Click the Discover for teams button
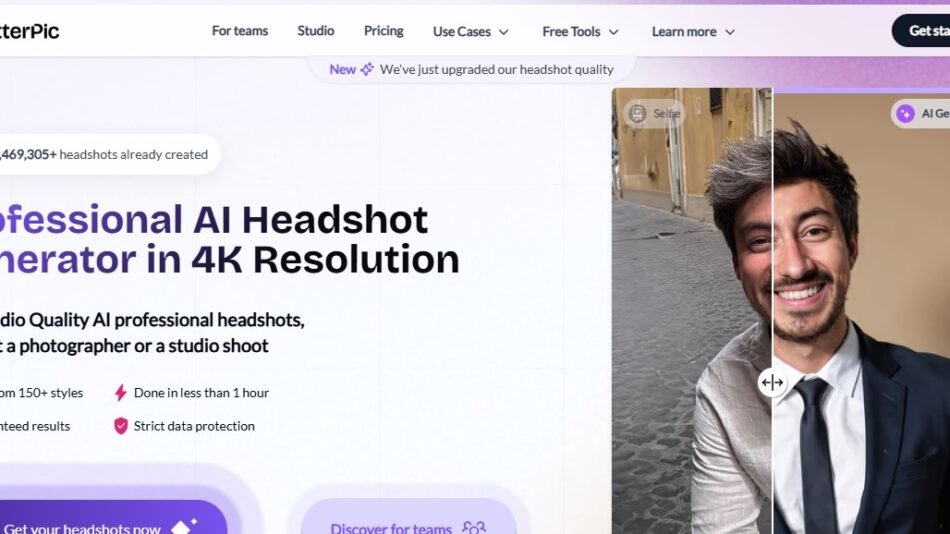Viewport: 950px width, 534px height. click(x=407, y=524)
